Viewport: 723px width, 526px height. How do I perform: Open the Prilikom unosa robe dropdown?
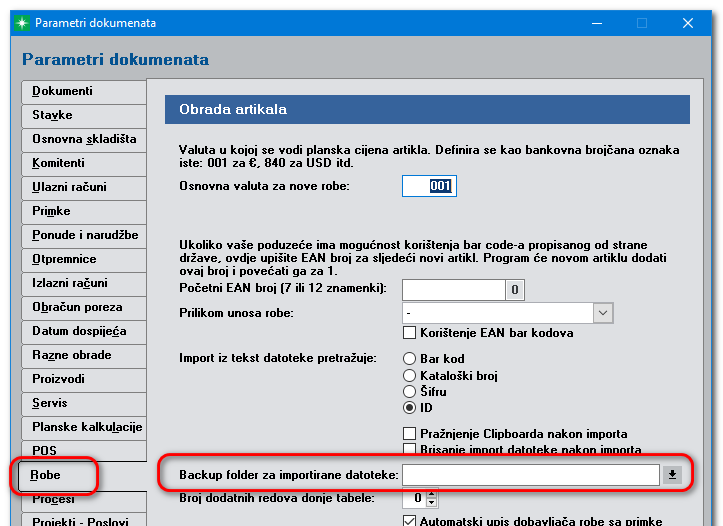(x=603, y=313)
